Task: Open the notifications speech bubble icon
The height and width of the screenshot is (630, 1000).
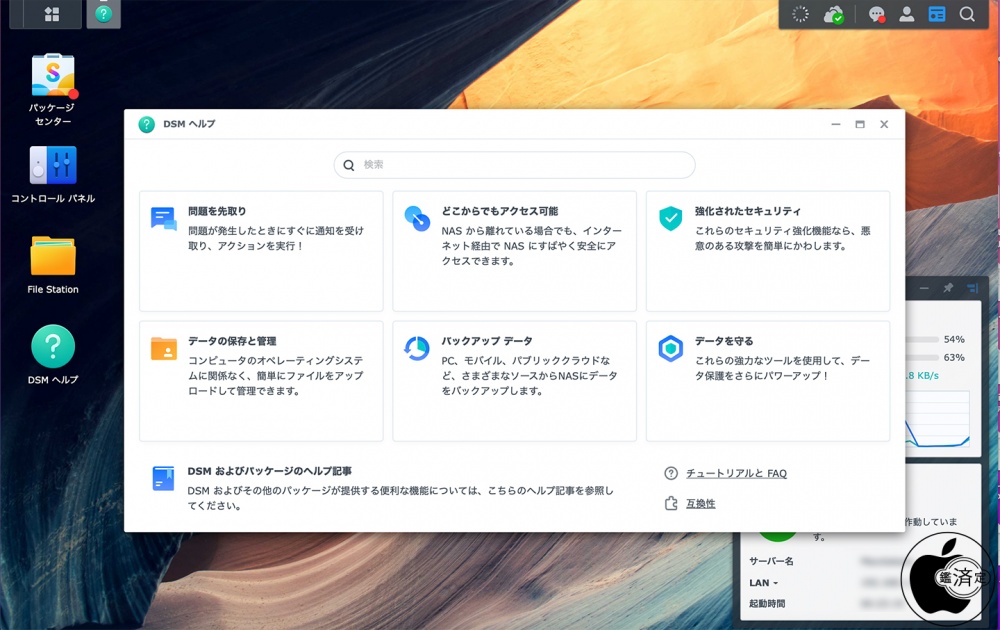Action: (x=877, y=14)
